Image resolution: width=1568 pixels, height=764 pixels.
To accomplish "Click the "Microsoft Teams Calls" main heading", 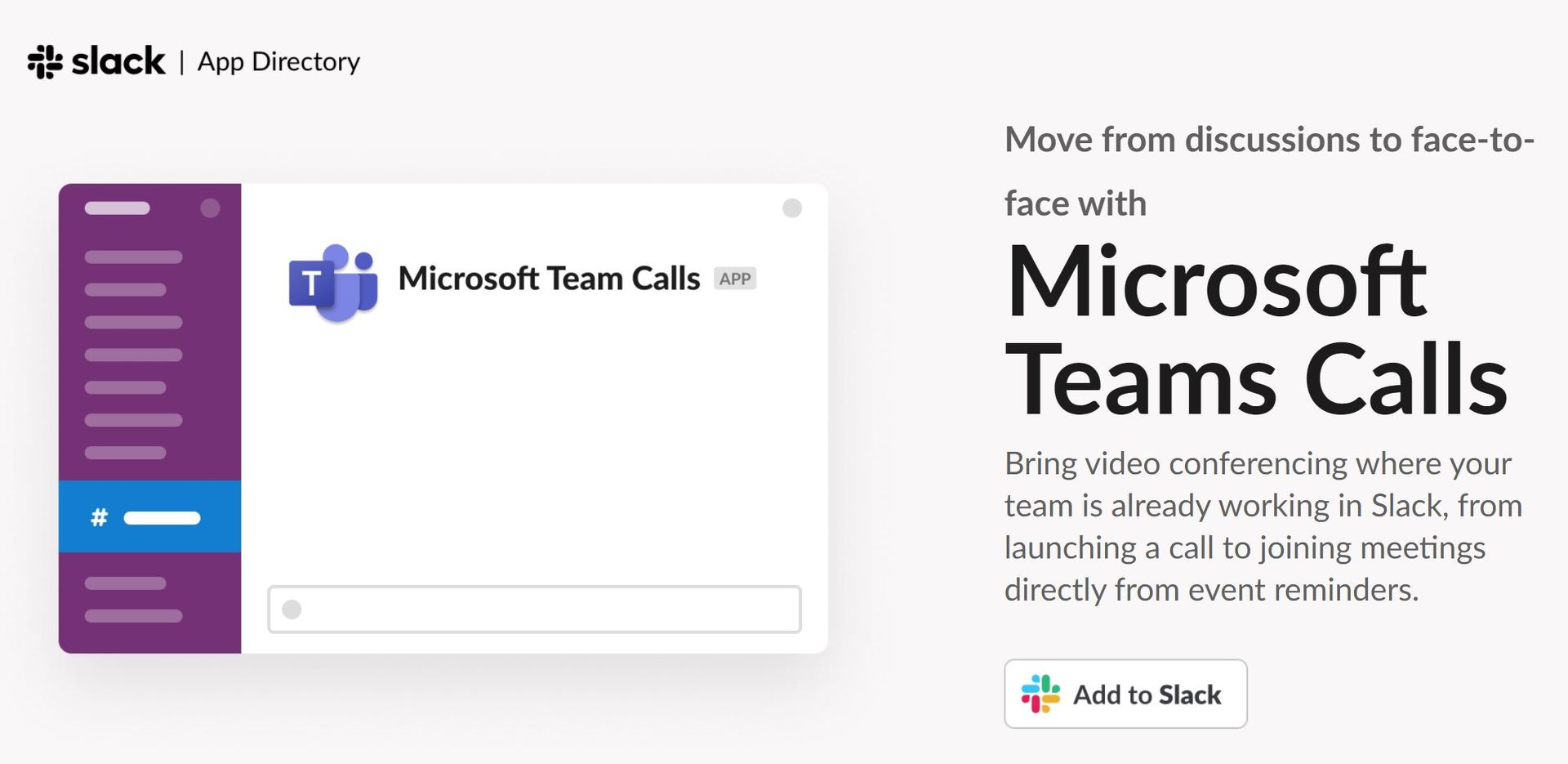I will pyautogui.click(x=1256, y=330).
